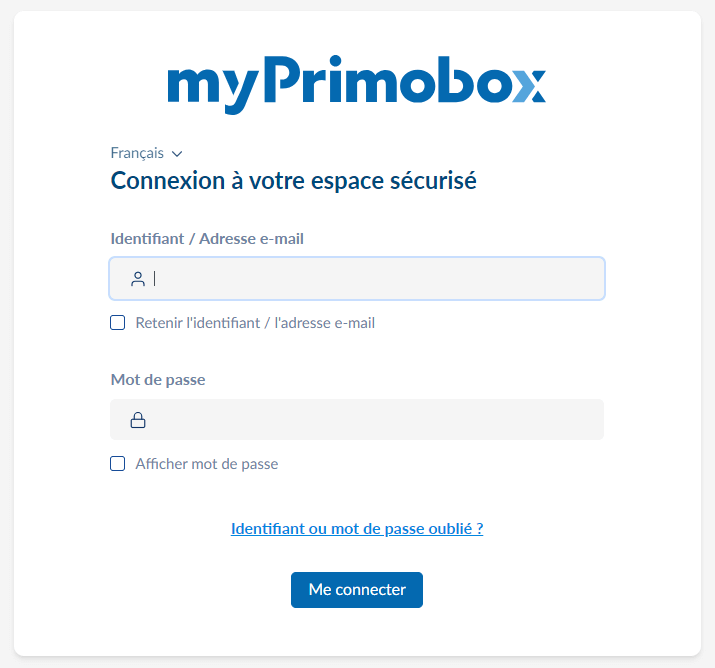Click the 'Mot de passe' field label
Image resolution: width=715 pixels, height=668 pixels.
pyautogui.click(x=158, y=380)
